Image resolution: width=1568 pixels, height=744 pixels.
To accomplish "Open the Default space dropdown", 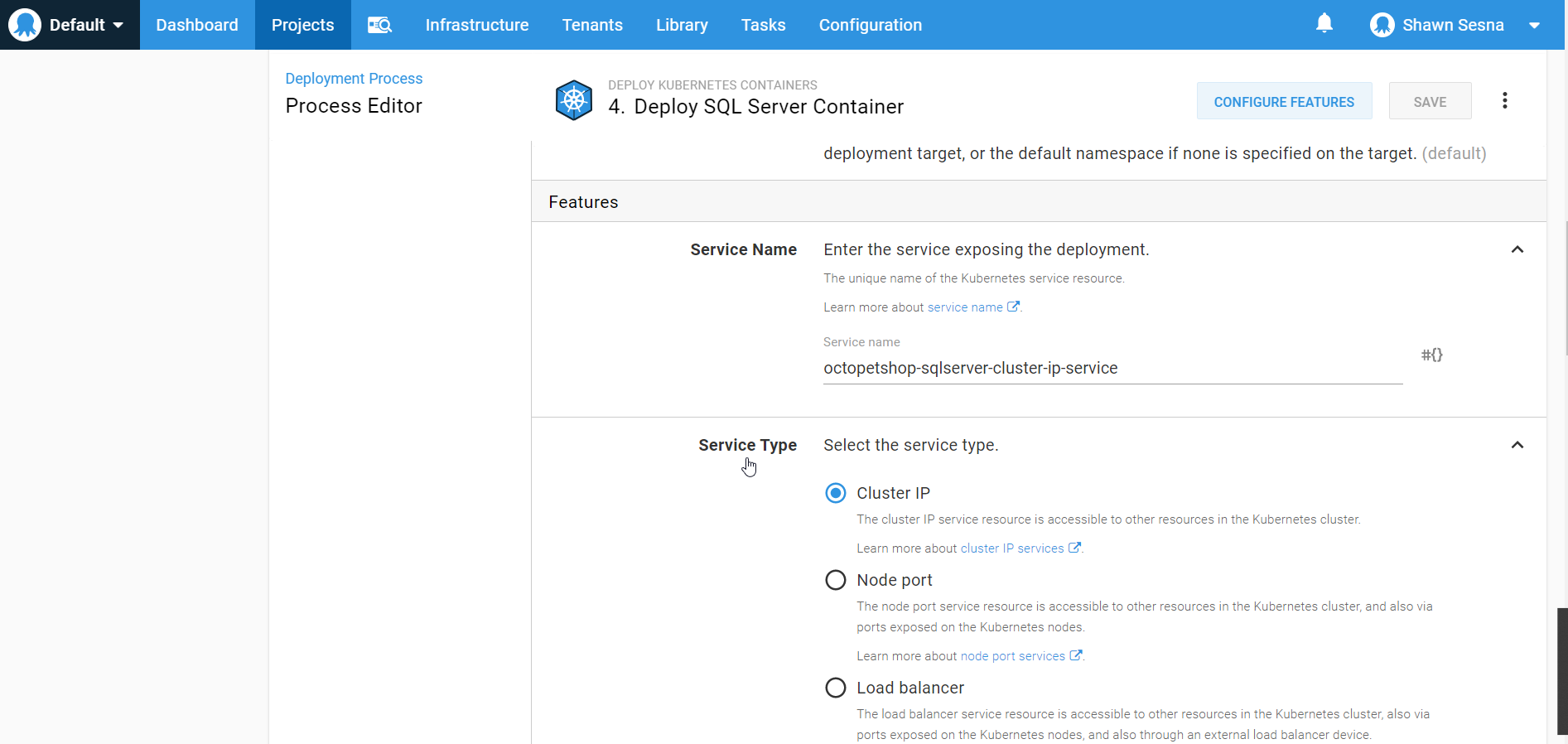I will coord(86,25).
